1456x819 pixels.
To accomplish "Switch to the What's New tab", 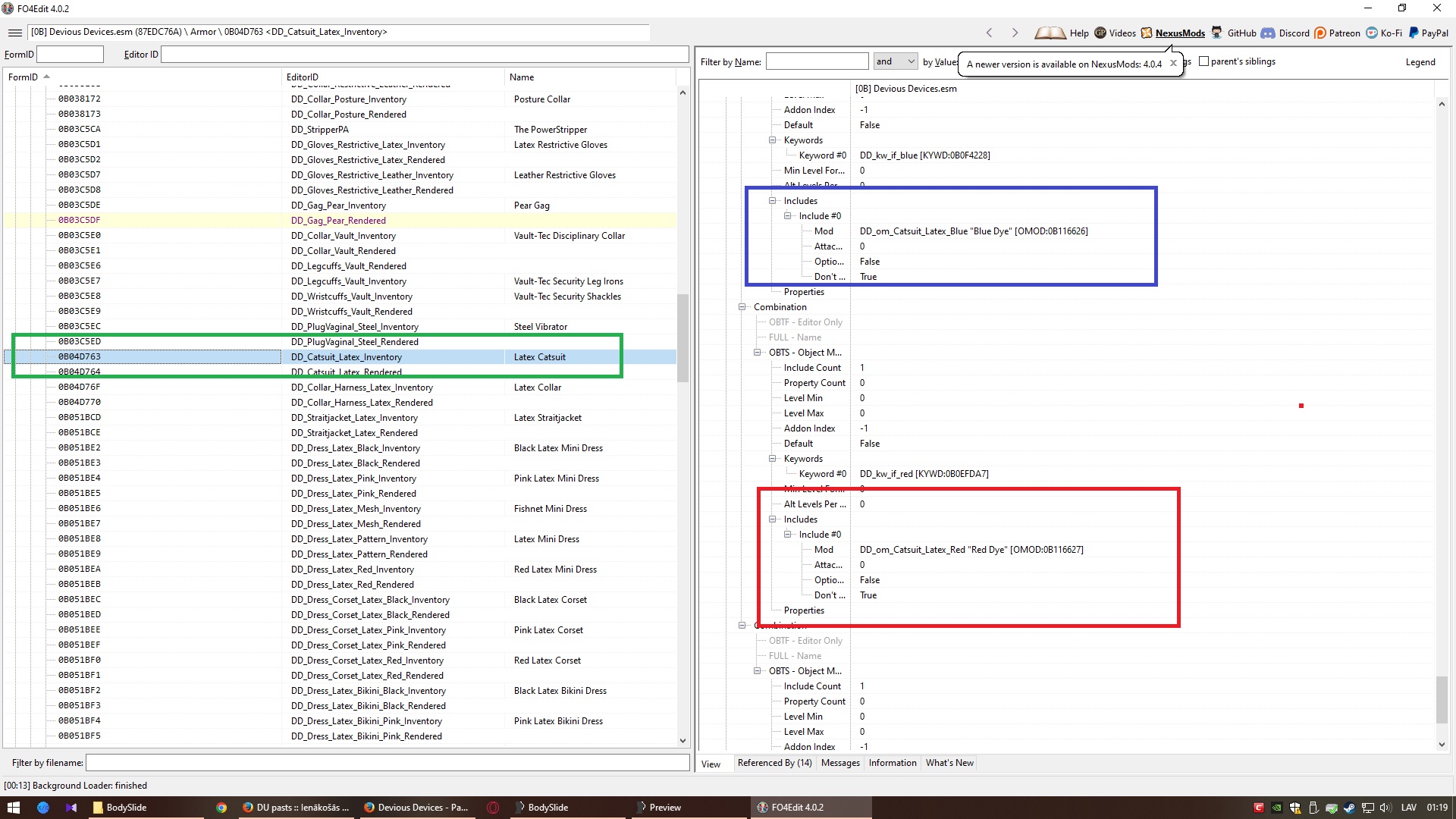I will (949, 763).
